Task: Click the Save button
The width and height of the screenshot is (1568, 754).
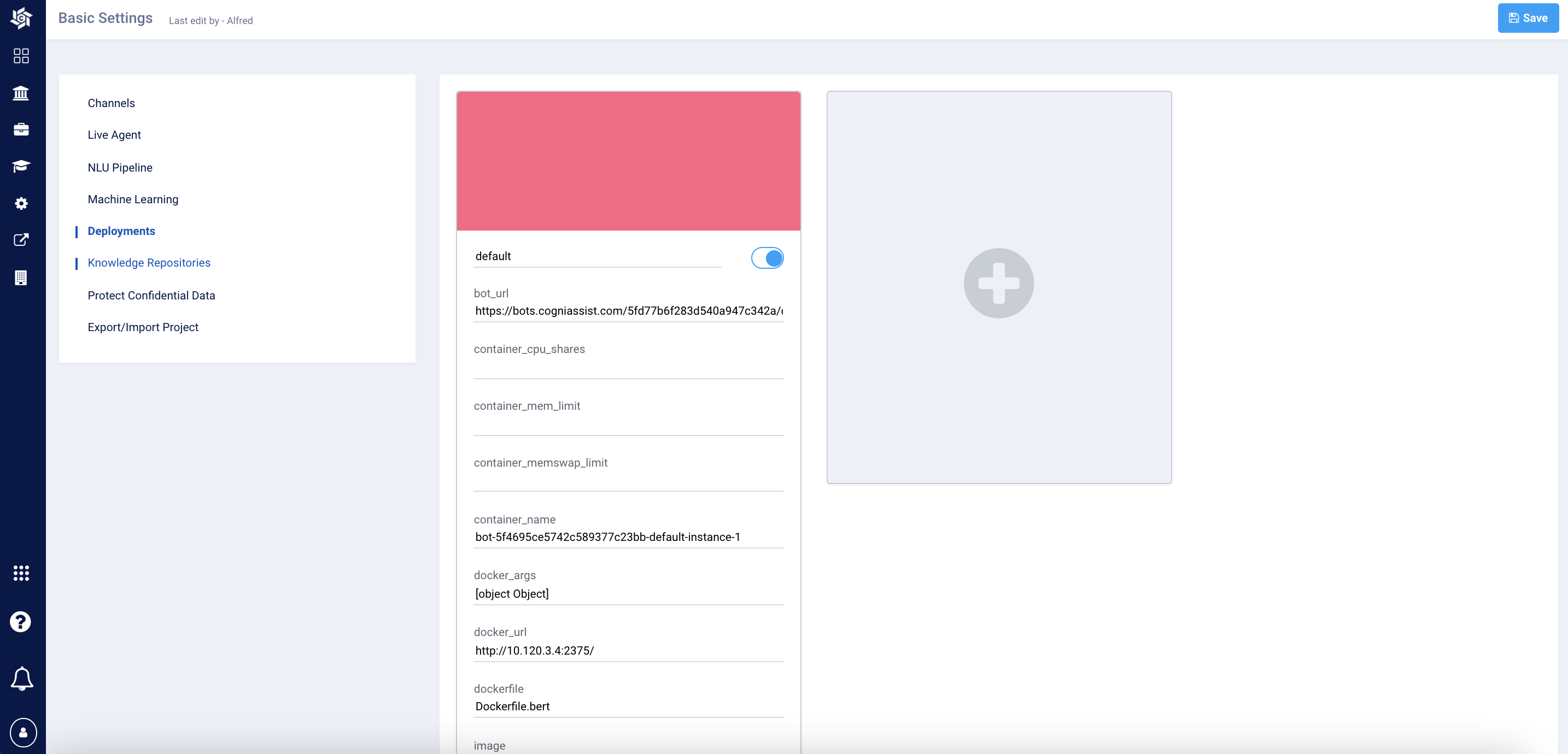Action: point(1527,17)
